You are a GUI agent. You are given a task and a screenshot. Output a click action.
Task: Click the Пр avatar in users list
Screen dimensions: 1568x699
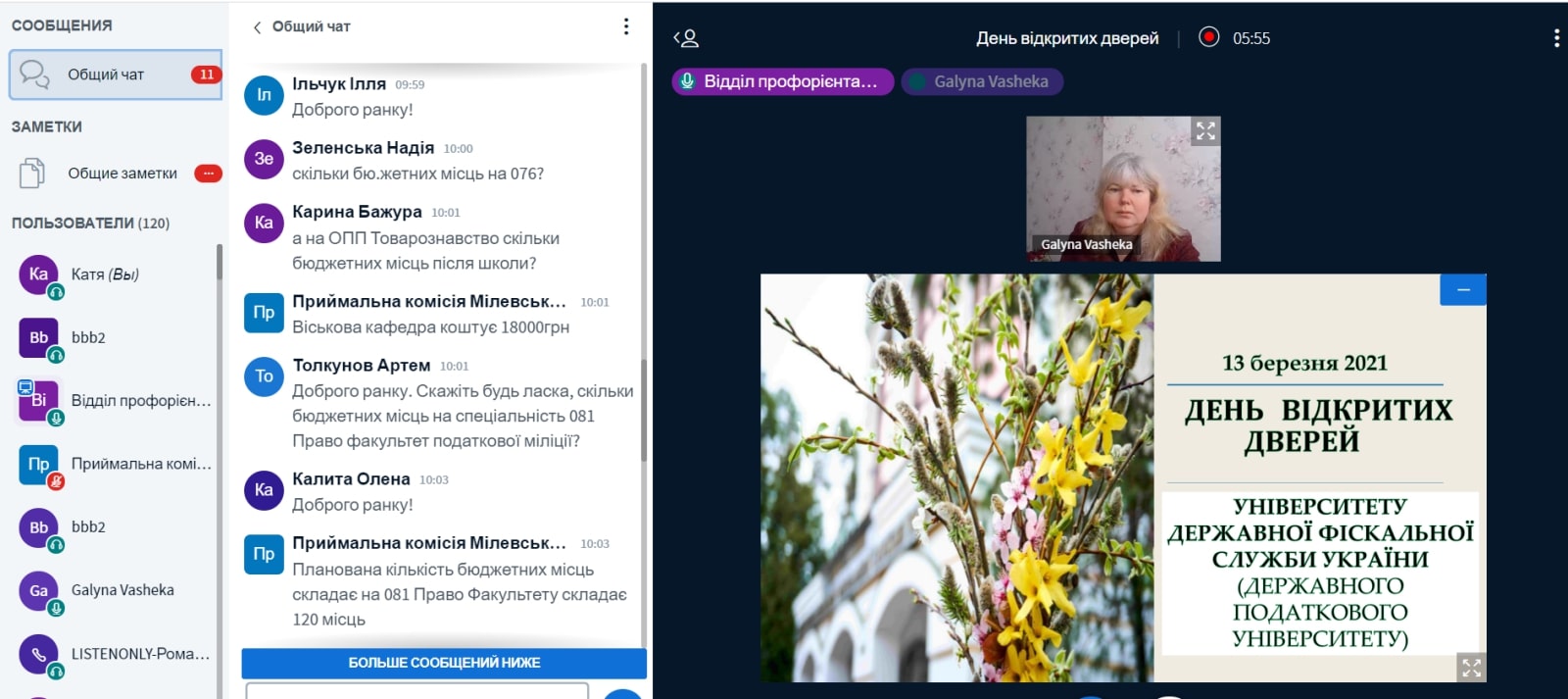pyautogui.click(x=38, y=464)
